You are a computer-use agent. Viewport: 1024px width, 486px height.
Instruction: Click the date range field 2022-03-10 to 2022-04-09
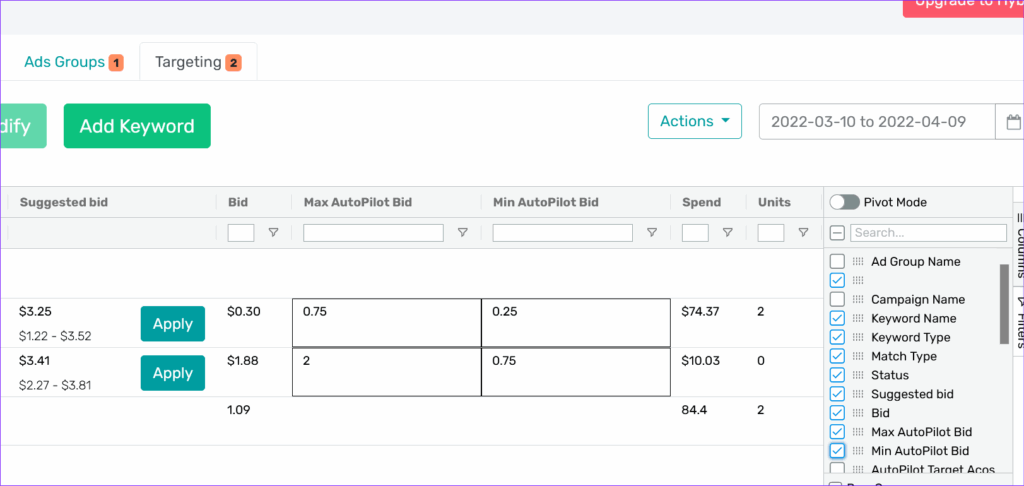877,122
